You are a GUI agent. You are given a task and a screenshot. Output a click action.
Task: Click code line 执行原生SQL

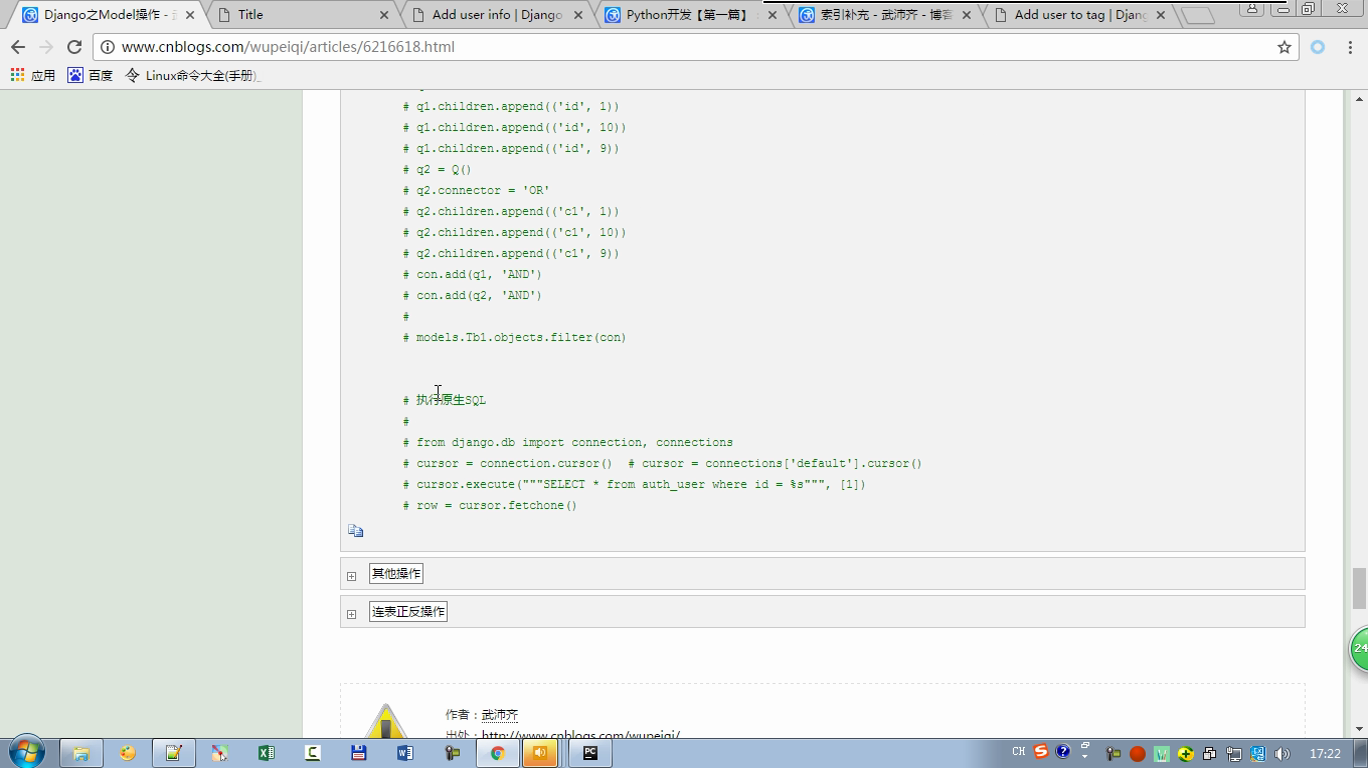click(444, 400)
